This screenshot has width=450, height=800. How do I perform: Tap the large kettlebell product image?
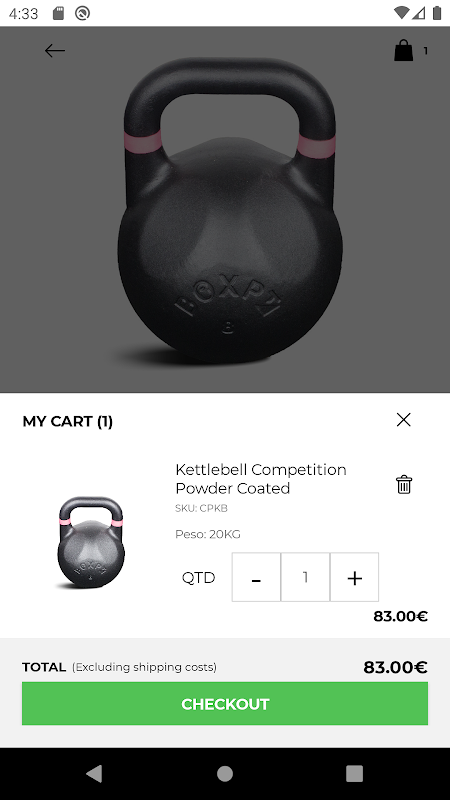pos(229,210)
